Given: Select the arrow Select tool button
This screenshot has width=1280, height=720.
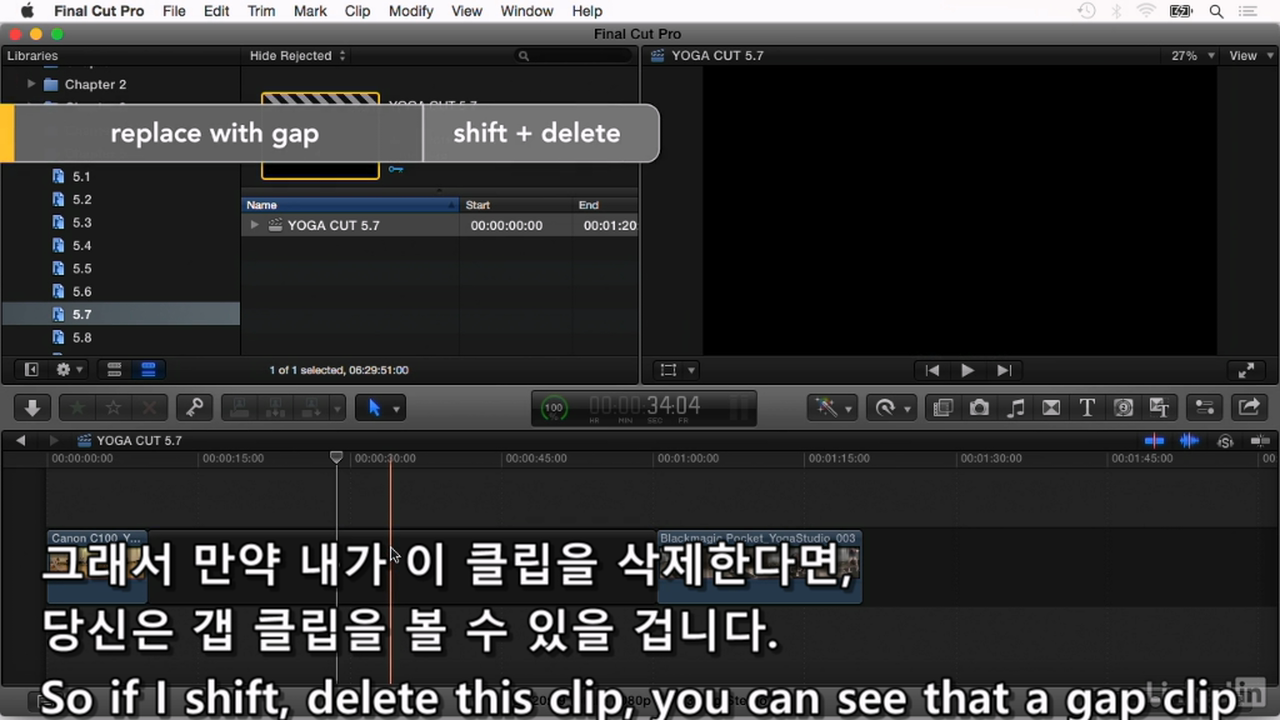Looking at the screenshot, I should tap(374, 407).
